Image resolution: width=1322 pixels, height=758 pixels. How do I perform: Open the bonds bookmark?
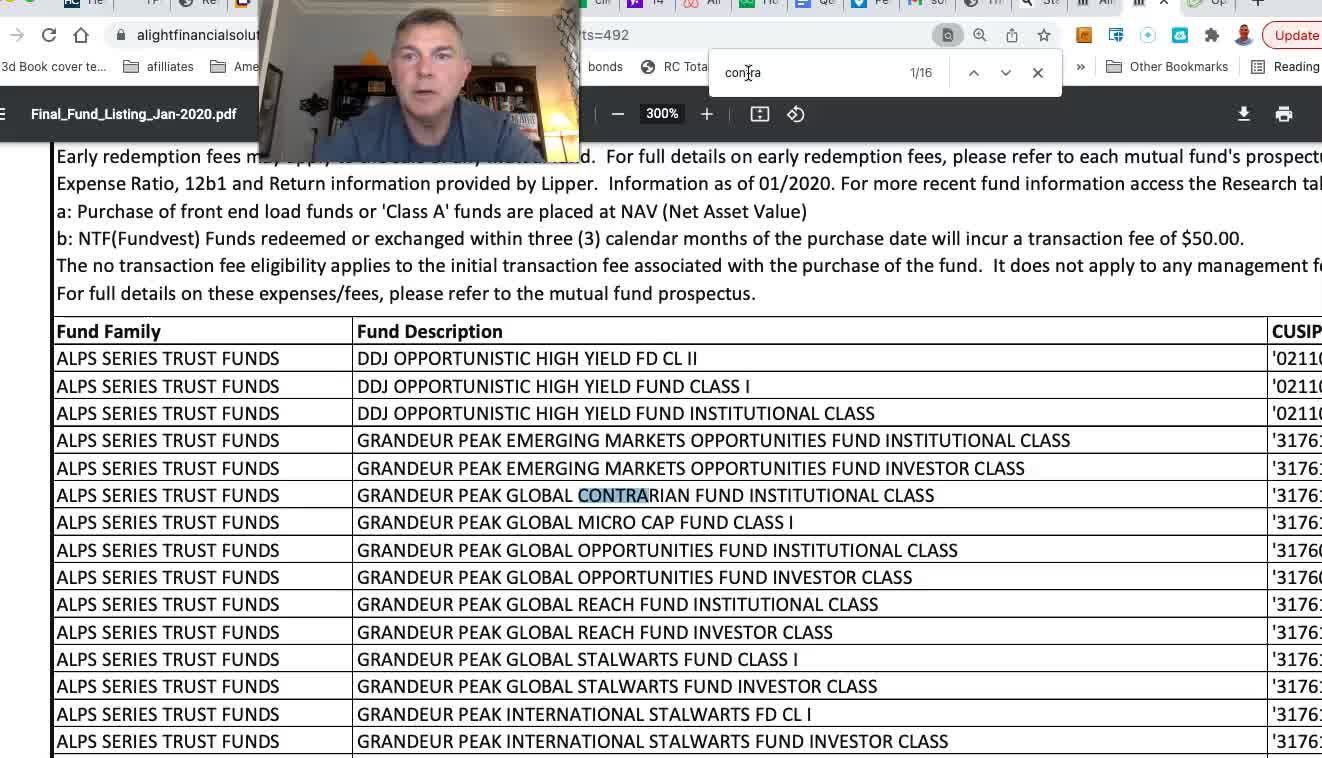pyautogui.click(x=605, y=67)
